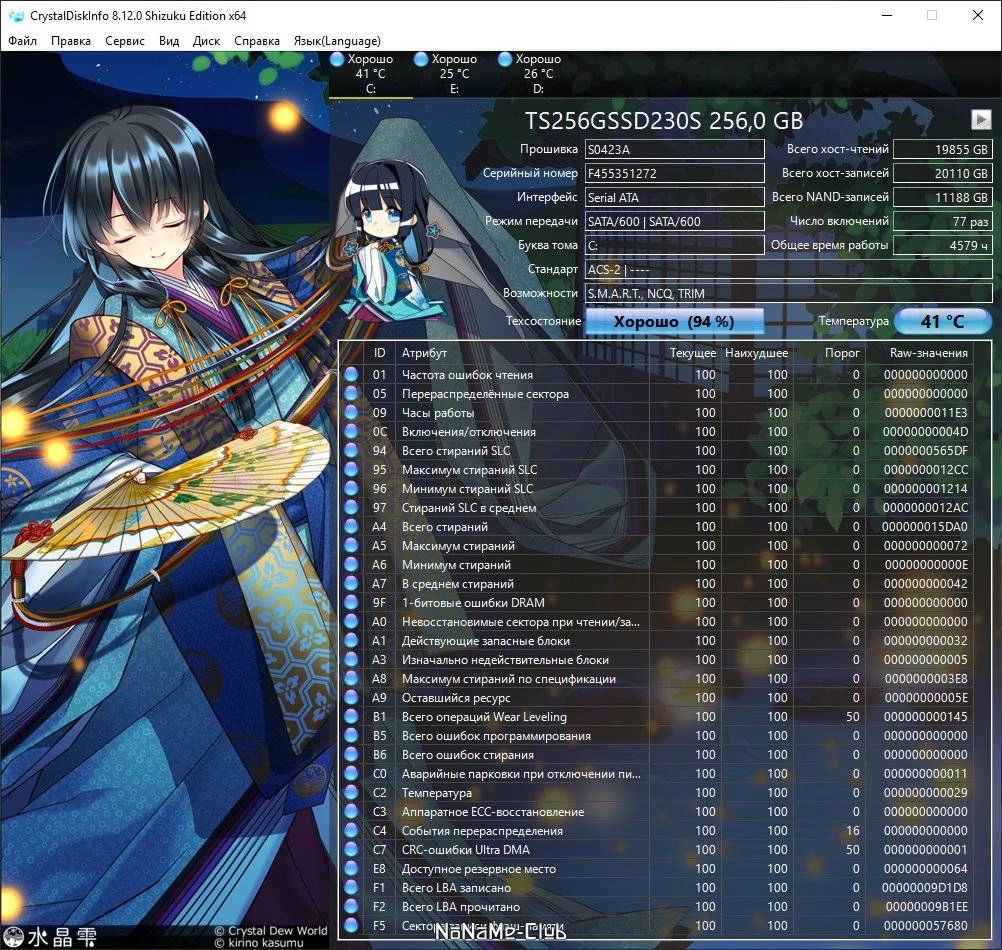This screenshot has height=950, width=1002.
Task: Open the Сервис menu
Action: pos(125,41)
